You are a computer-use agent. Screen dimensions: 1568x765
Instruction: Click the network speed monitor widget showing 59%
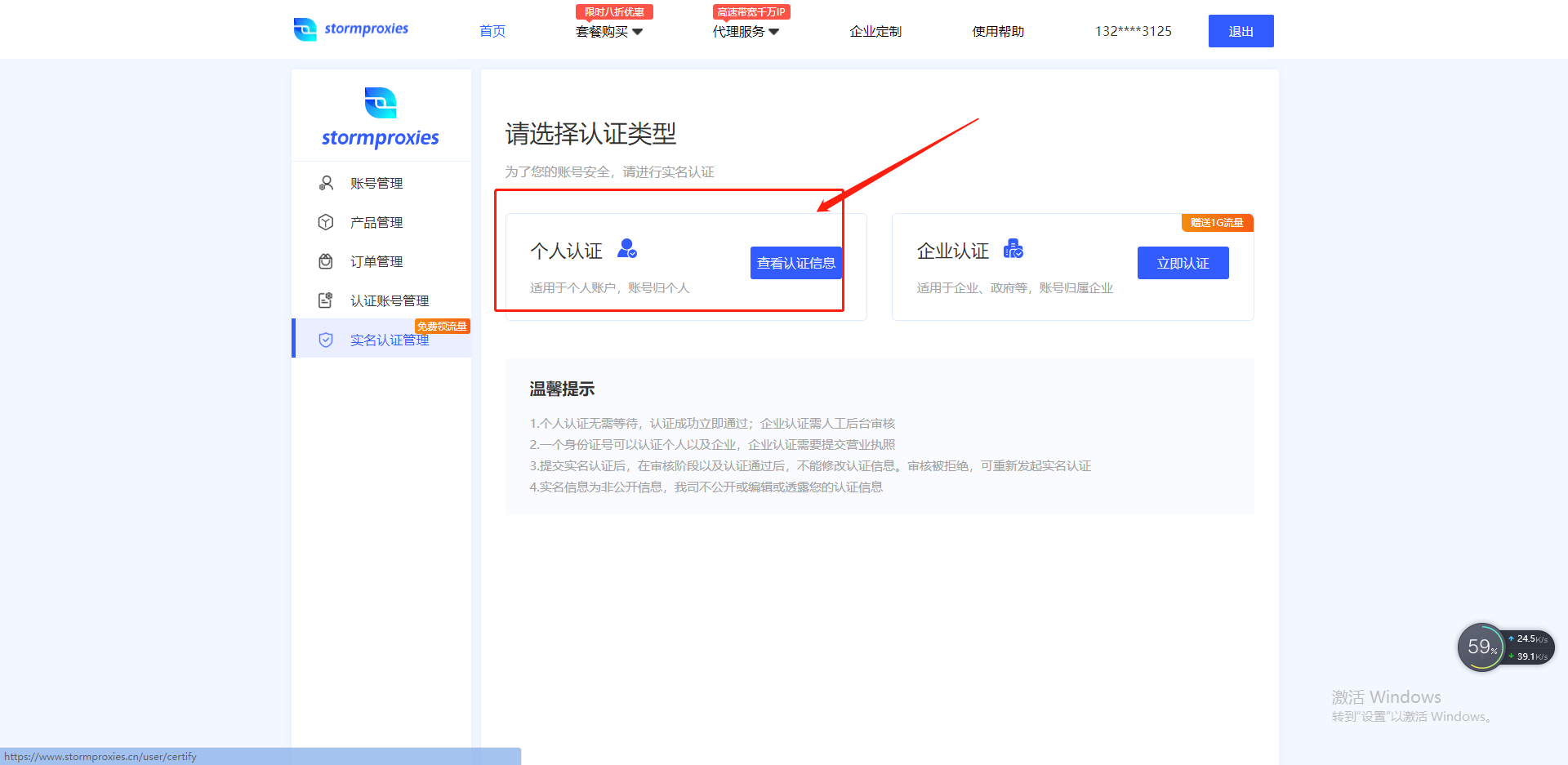(1505, 647)
